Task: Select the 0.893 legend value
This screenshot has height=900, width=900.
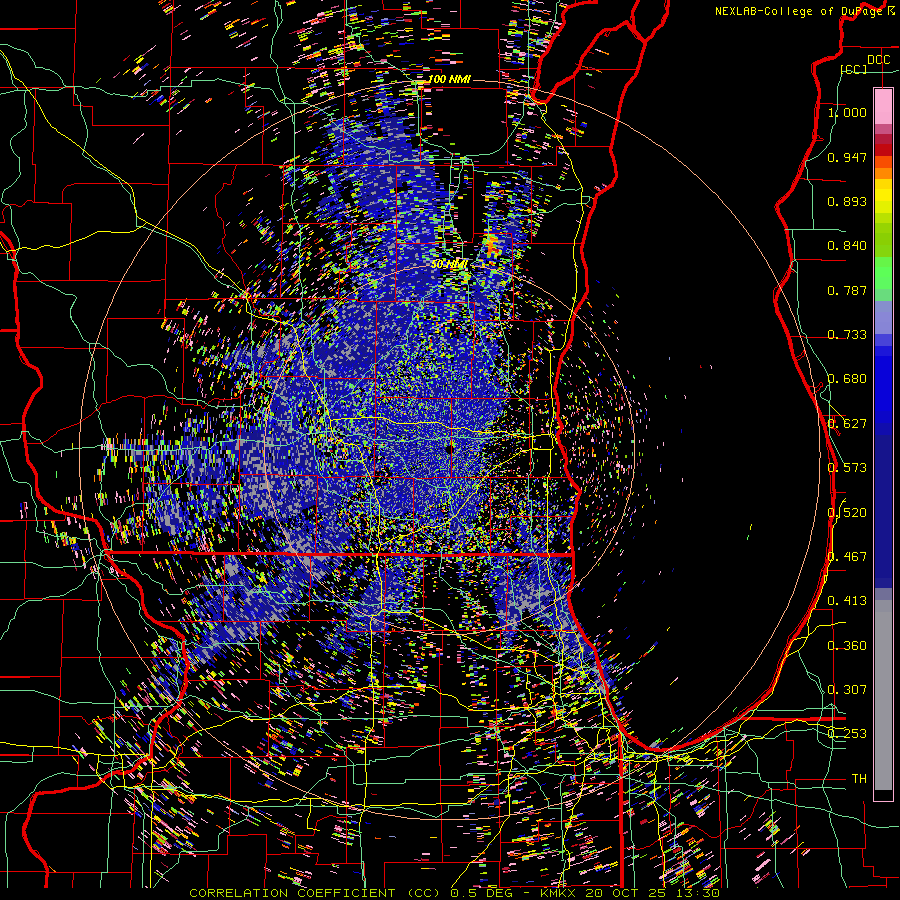Action: 847,201
